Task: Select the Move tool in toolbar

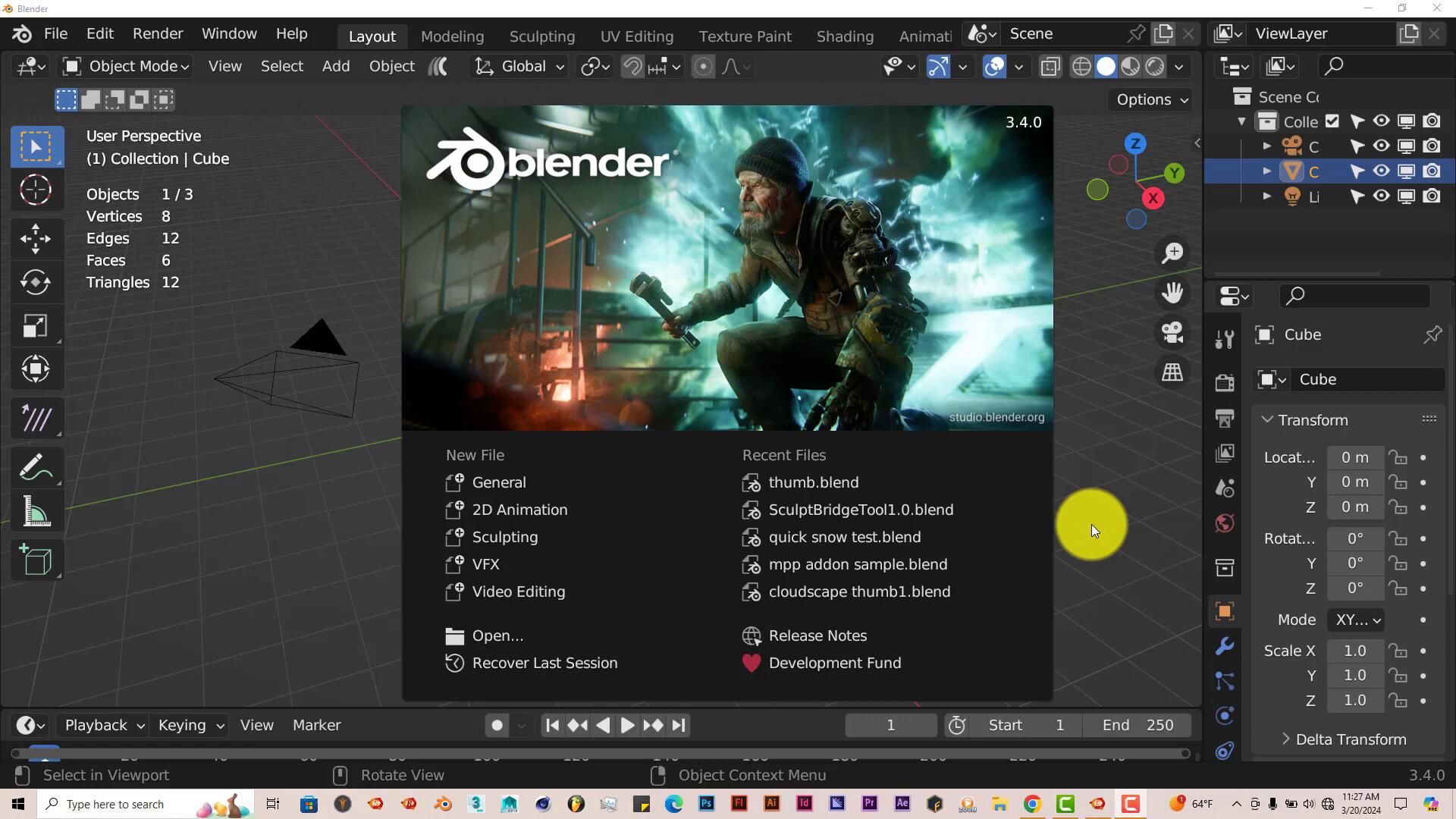Action: (x=36, y=238)
